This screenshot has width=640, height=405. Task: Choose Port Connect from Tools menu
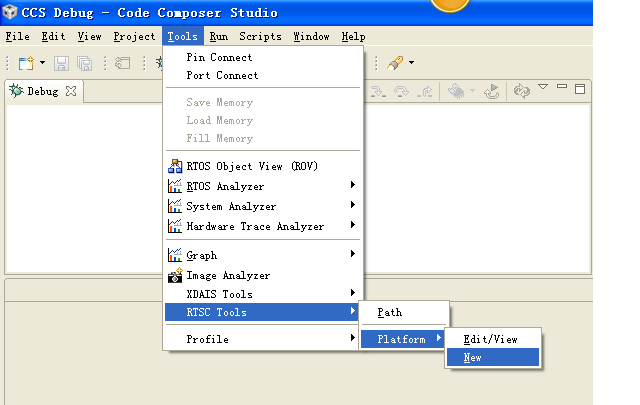coord(263,75)
